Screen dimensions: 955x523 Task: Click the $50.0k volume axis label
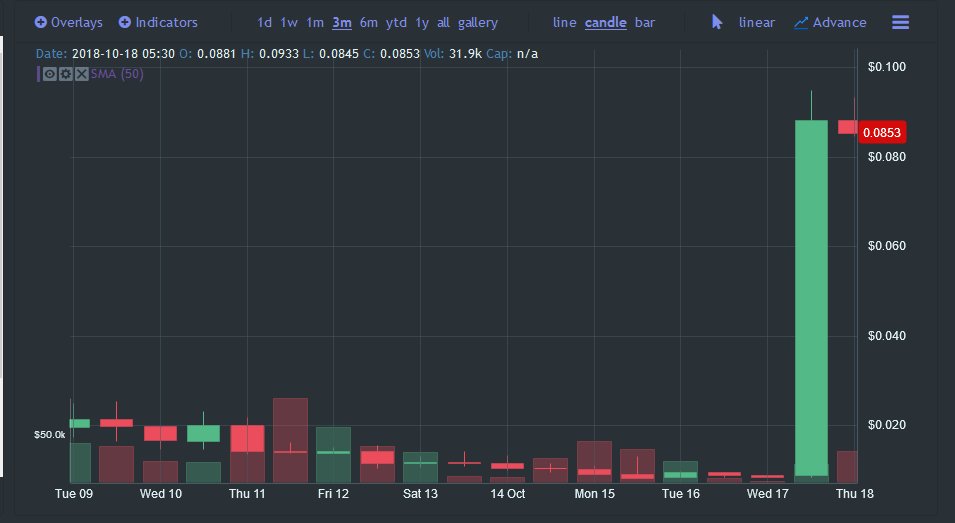49,435
